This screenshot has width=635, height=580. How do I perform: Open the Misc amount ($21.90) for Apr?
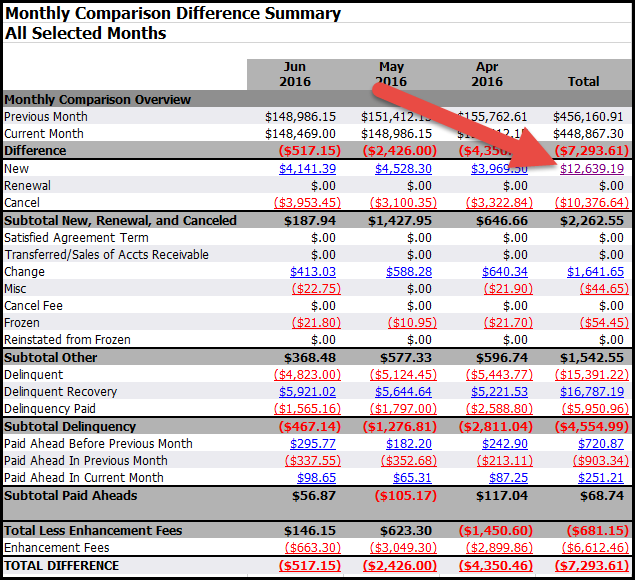[x=505, y=288]
